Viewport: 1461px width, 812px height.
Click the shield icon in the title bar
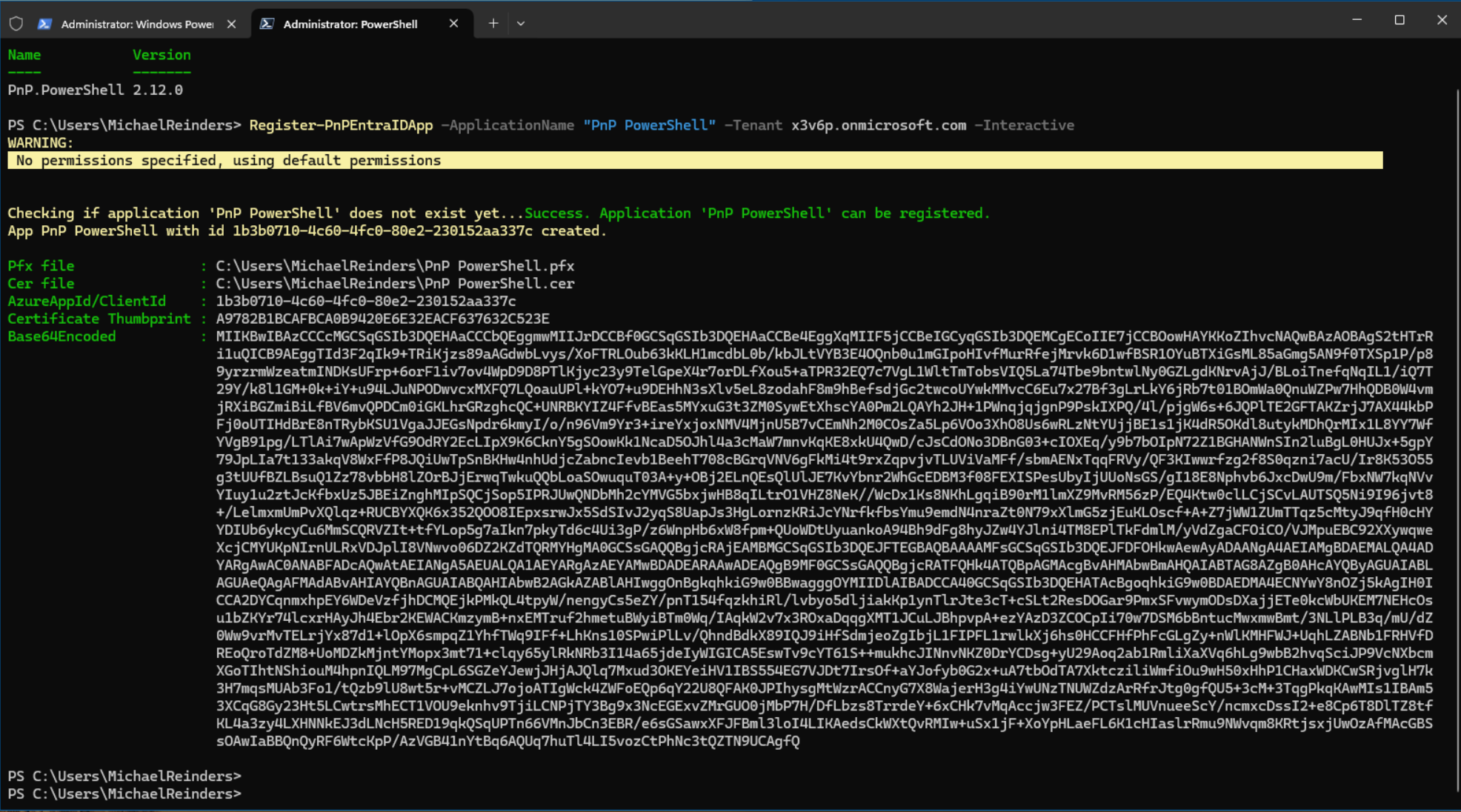coord(16,23)
